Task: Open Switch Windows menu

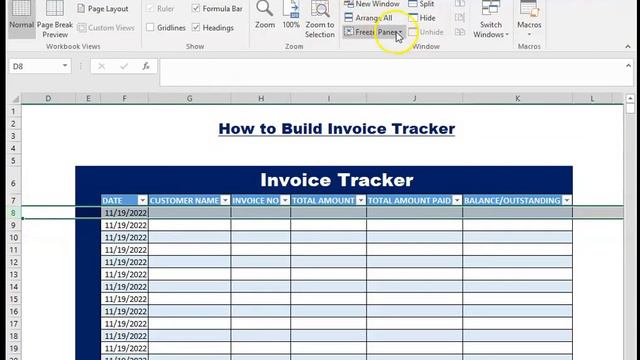Action: tap(491, 19)
